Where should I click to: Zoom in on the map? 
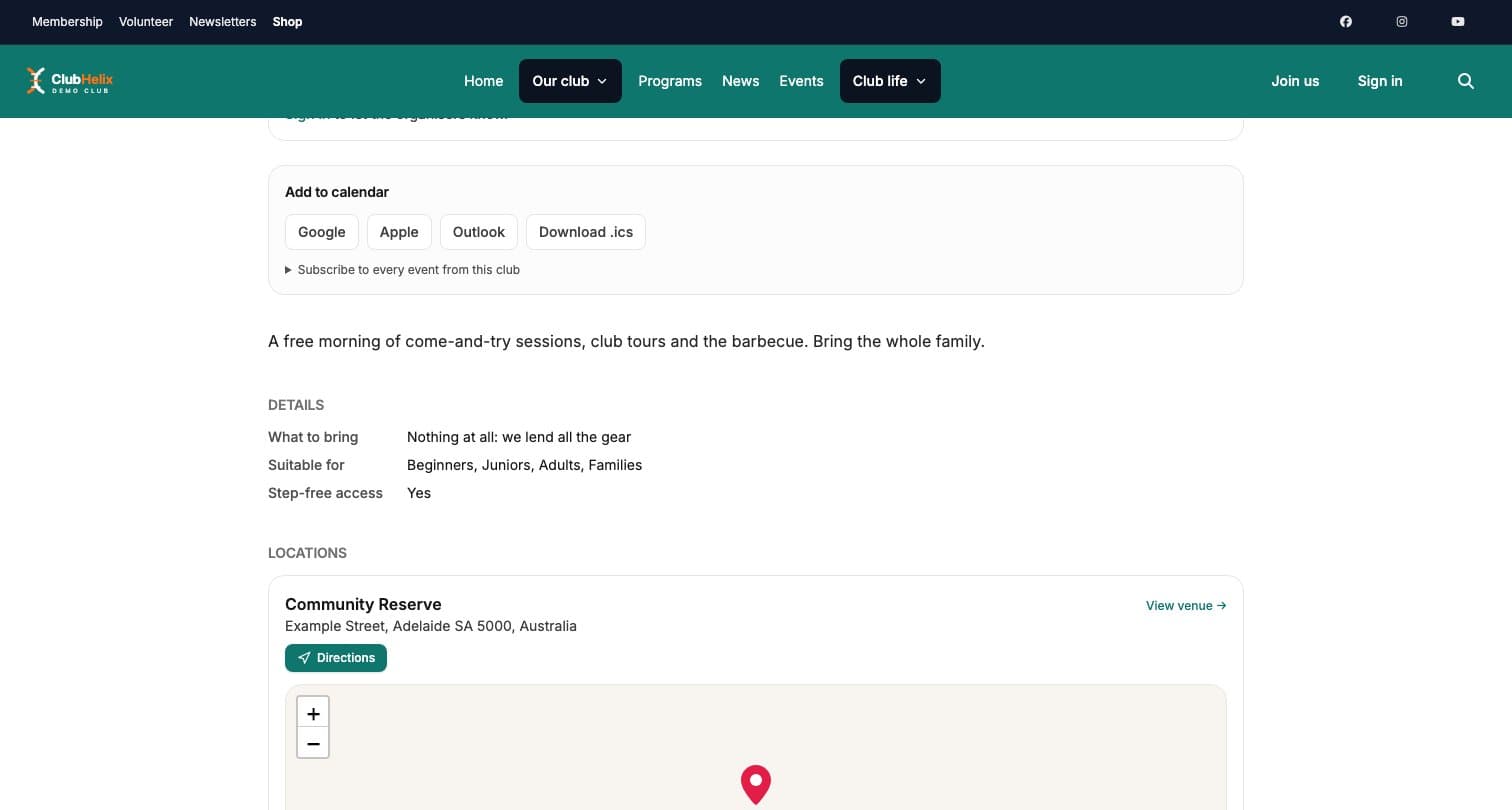tap(313, 713)
